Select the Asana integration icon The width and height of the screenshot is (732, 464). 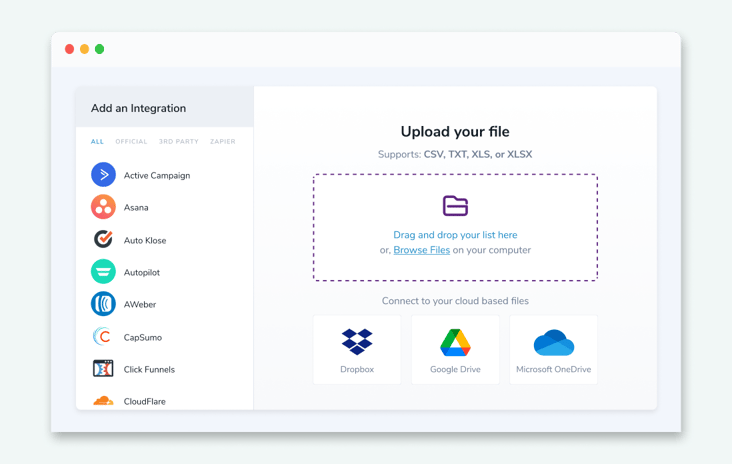click(x=103, y=207)
